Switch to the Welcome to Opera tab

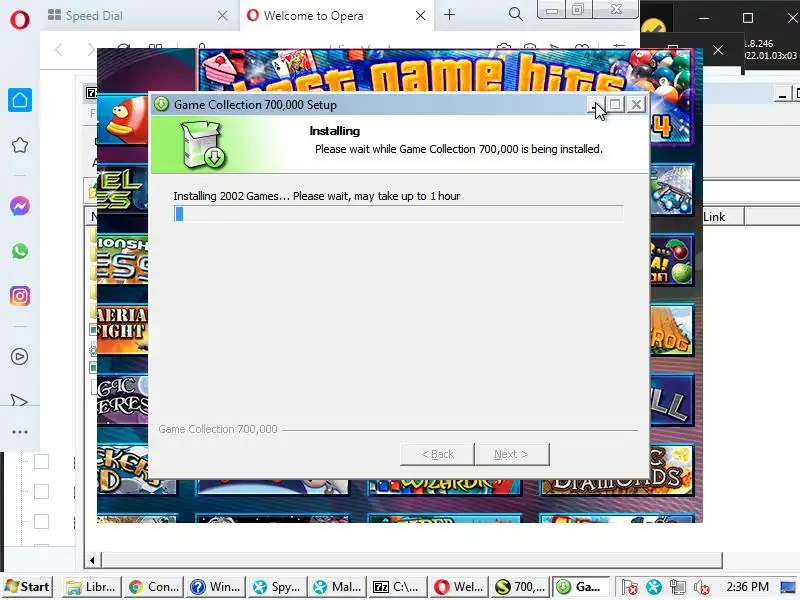coord(337,16)
